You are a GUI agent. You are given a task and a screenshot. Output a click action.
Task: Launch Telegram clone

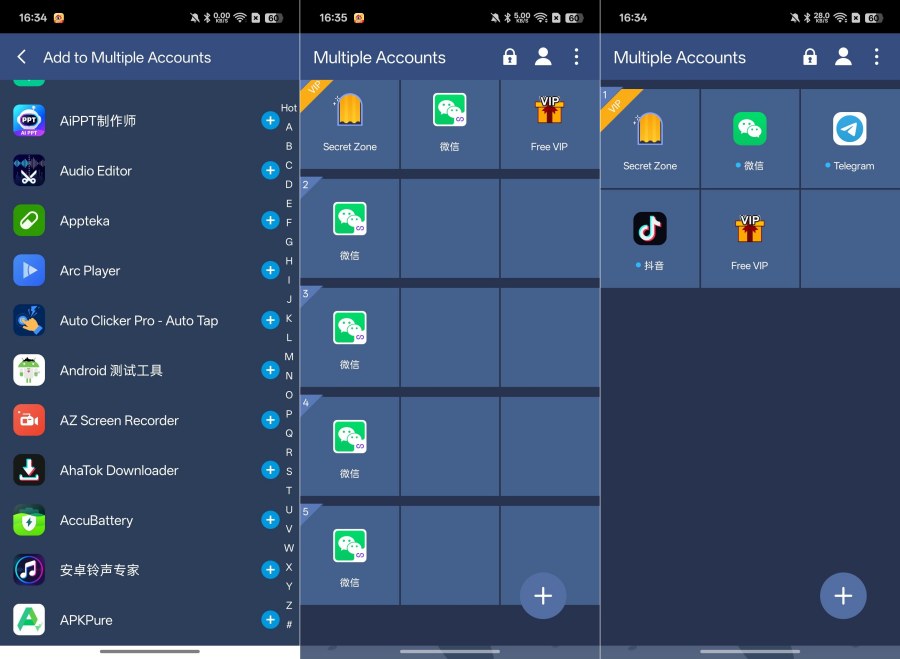[850, 138]
